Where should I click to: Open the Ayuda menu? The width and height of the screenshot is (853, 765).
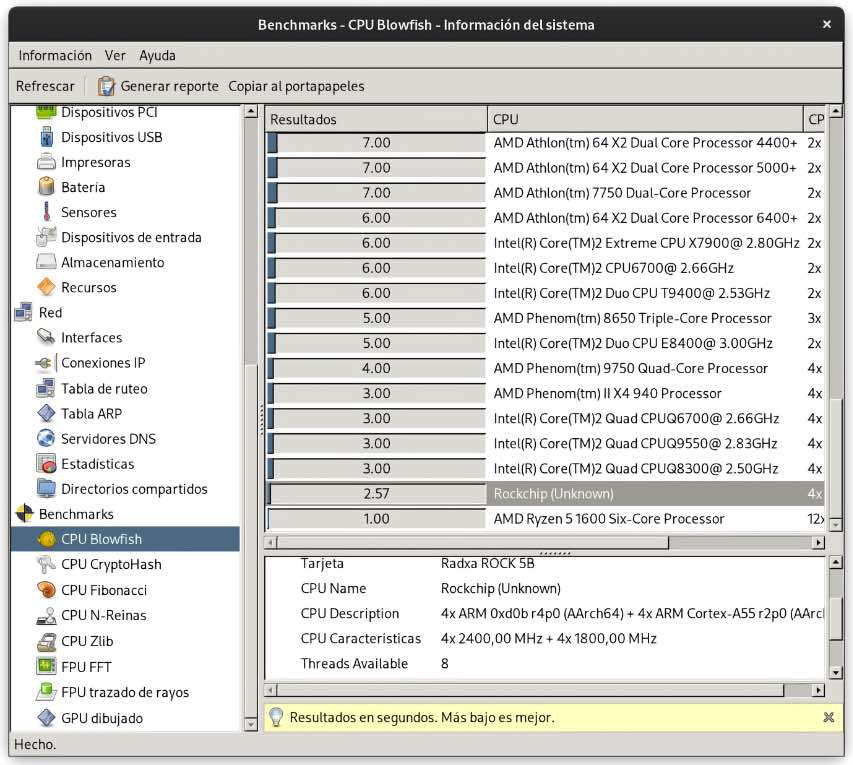157,55
